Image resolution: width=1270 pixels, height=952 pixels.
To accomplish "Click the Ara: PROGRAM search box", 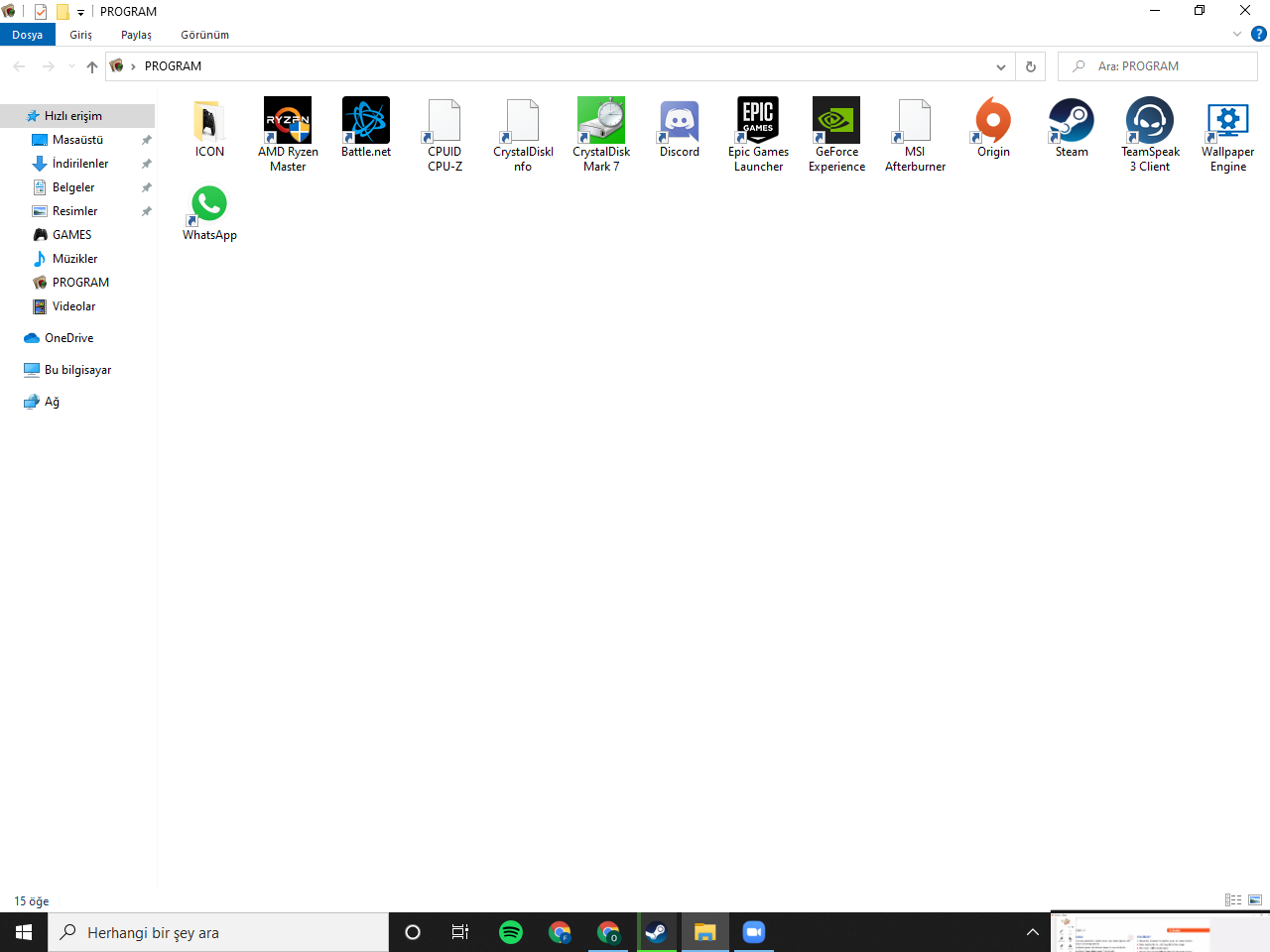I will pos(1158,66).
